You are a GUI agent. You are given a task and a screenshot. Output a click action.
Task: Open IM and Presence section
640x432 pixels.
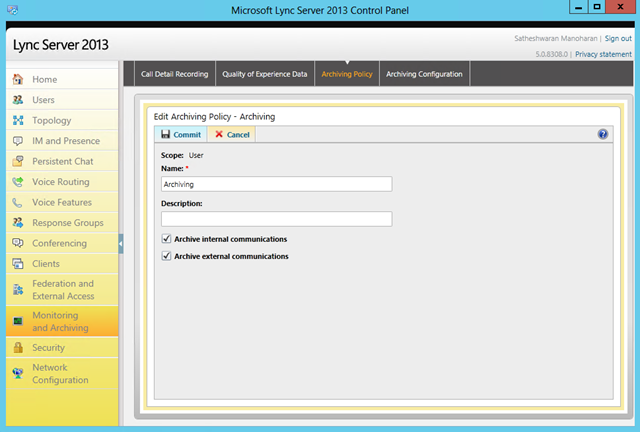pyautogui.click(x=62, y=141)
